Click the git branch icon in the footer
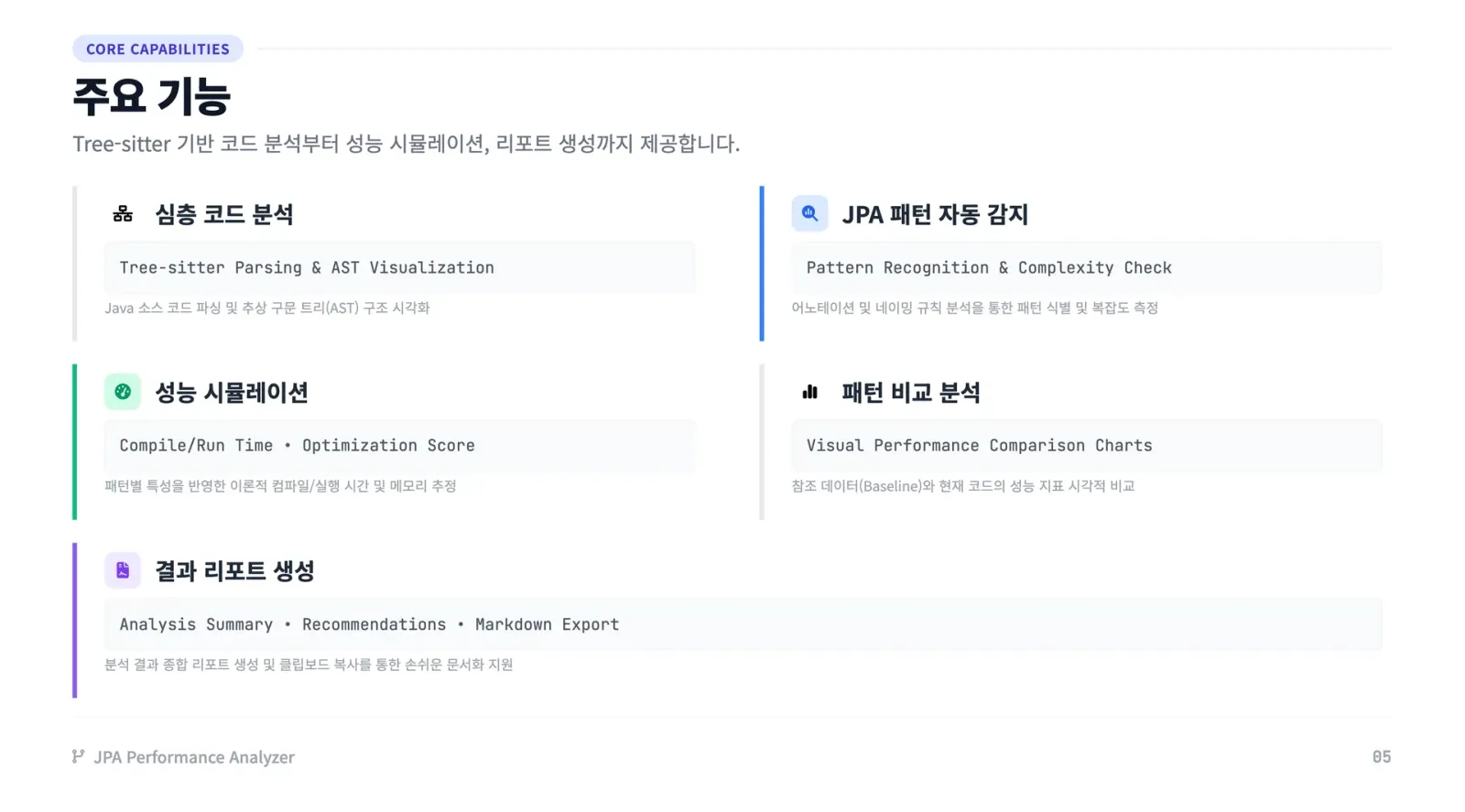Viewport: 1465px width, 812px height. coord(78,756)
